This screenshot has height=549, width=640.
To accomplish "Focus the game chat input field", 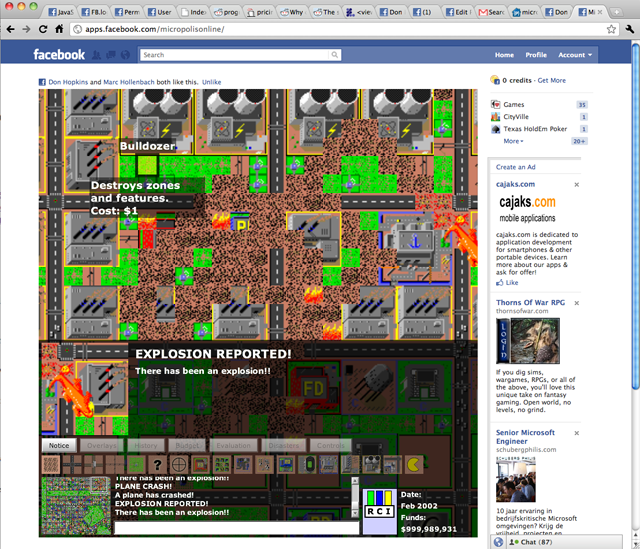I will (x=236, y=528).
